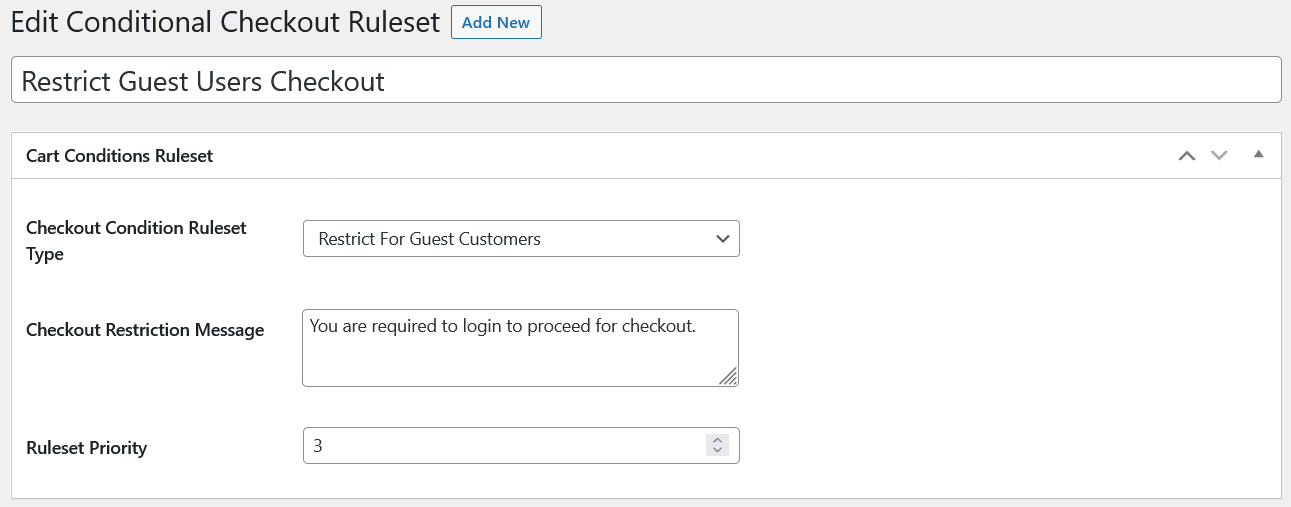1291x507 pixels.
Task: Open the Checkout Condition Ruleset Type dropdown
Action: point(520,239)
